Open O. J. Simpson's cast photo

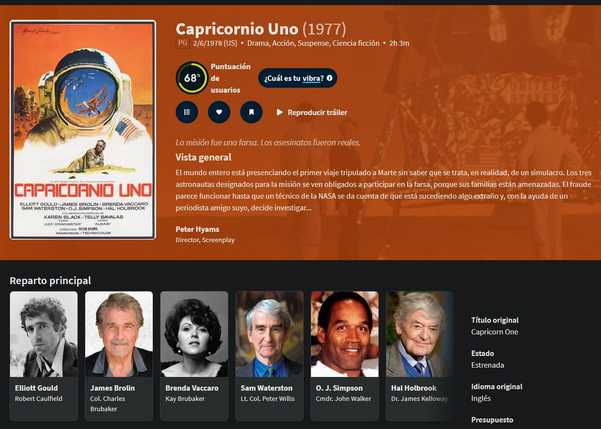pyautogui.click(x=345, y=334)
